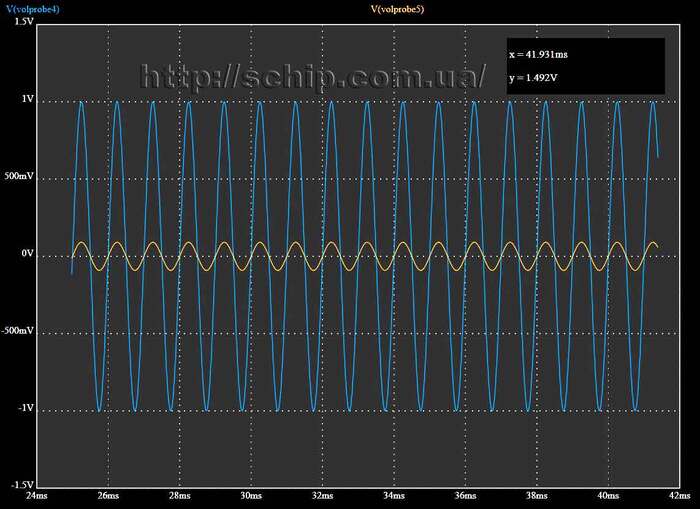The height and width of the screenshot is (509, 700).
Task: Click the 32ms time axis label
Action: pos(322,495)
